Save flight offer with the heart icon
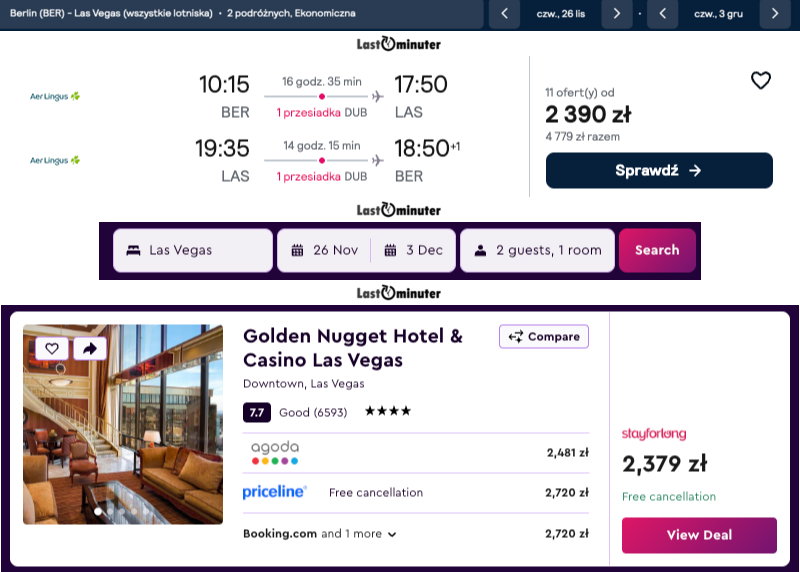The image size is (800, 572). pyautogui.click(x=760, y=81)
